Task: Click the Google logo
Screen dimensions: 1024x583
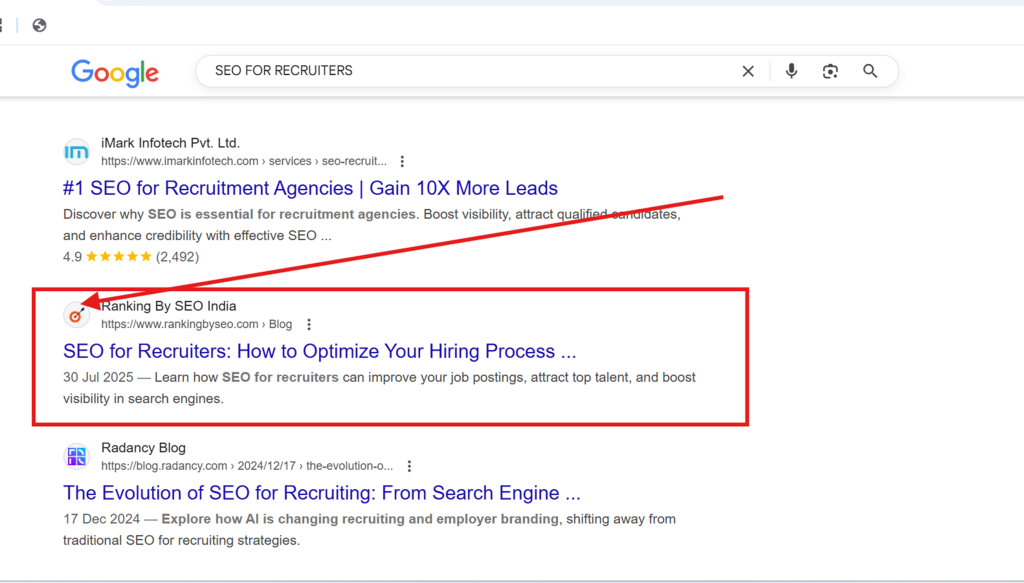Action: pyautogui.click(x=115, y=72)
